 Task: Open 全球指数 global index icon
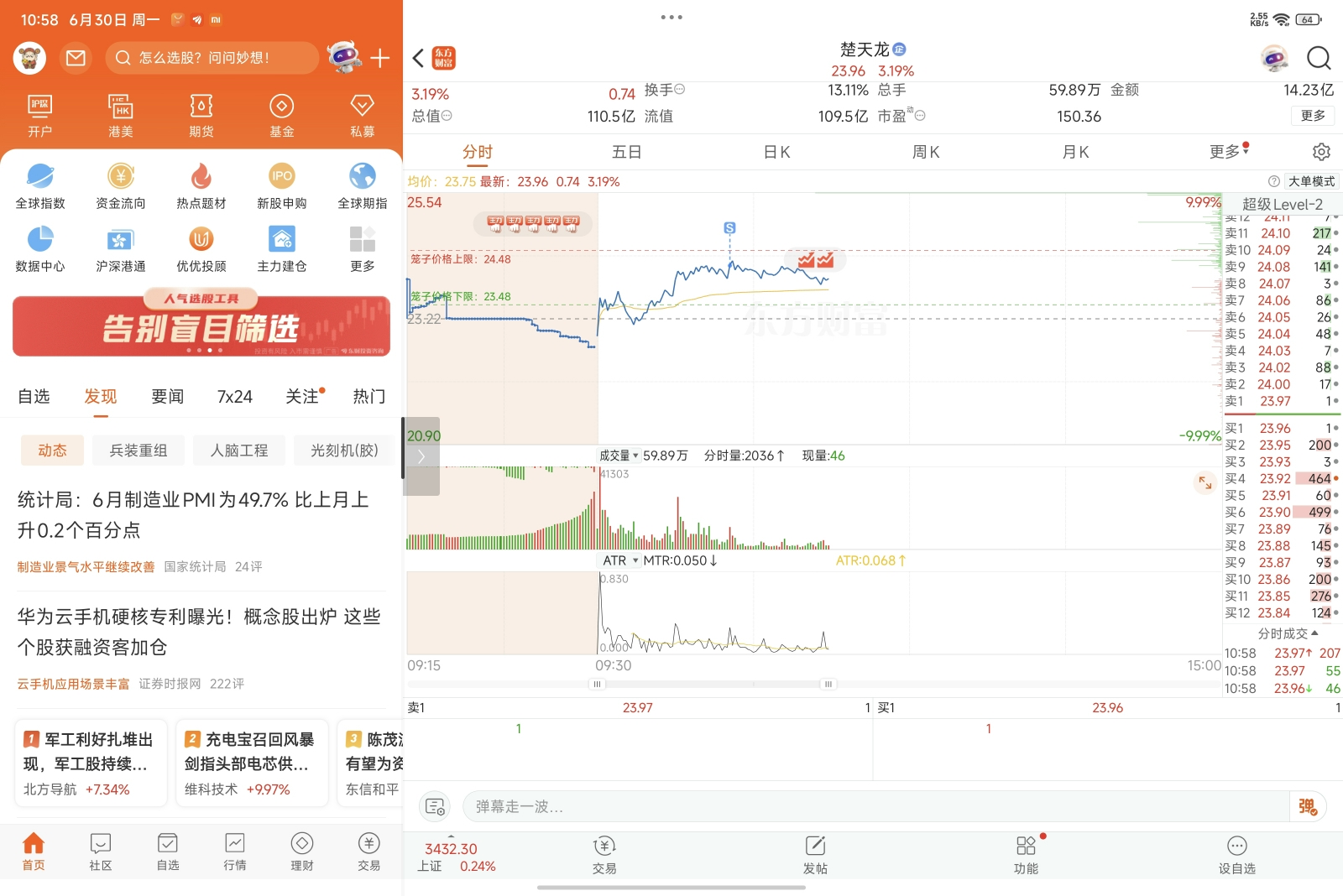(40, 186)
